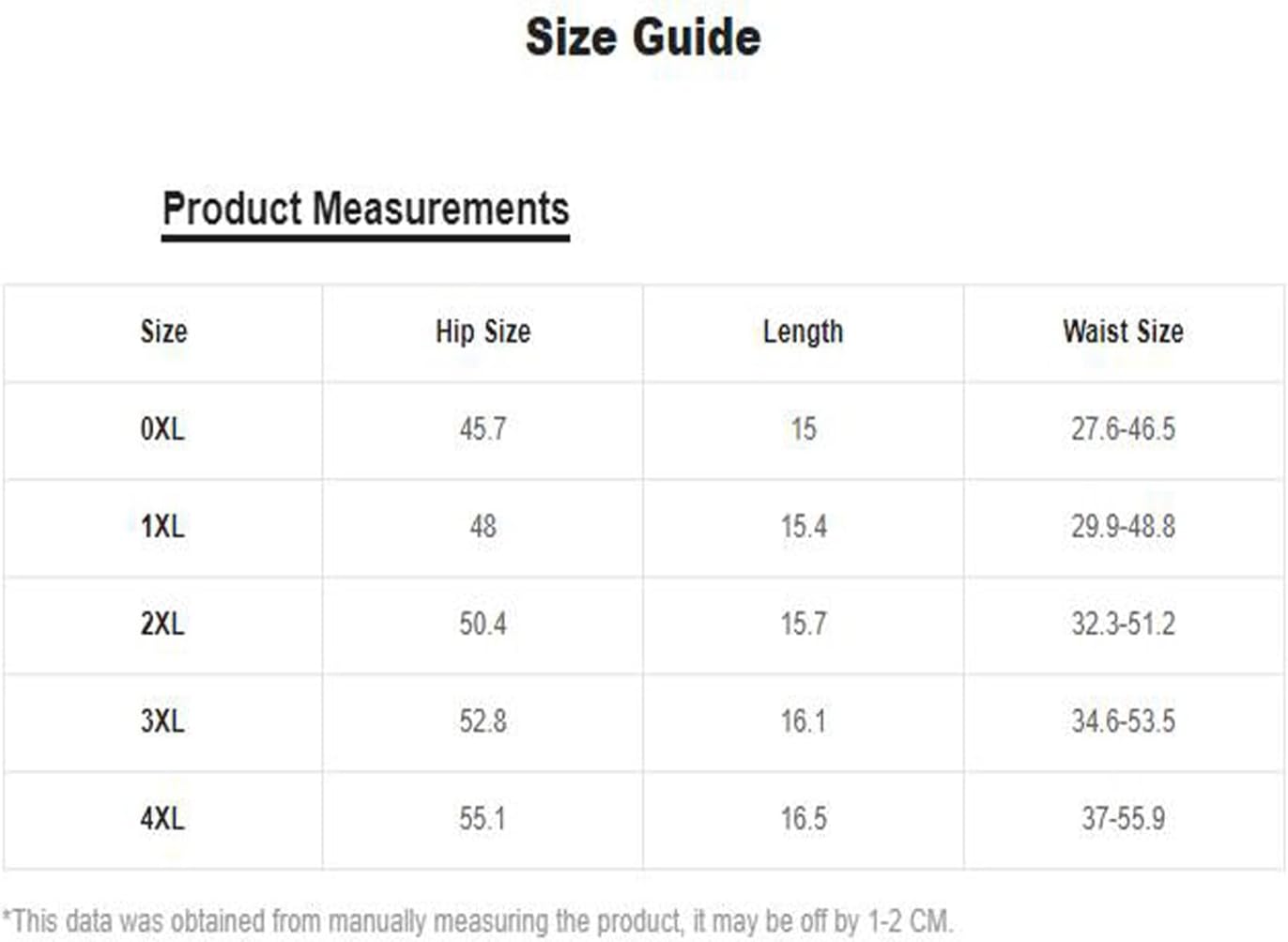
Task: Click length value 15.4
Action: 804,527
